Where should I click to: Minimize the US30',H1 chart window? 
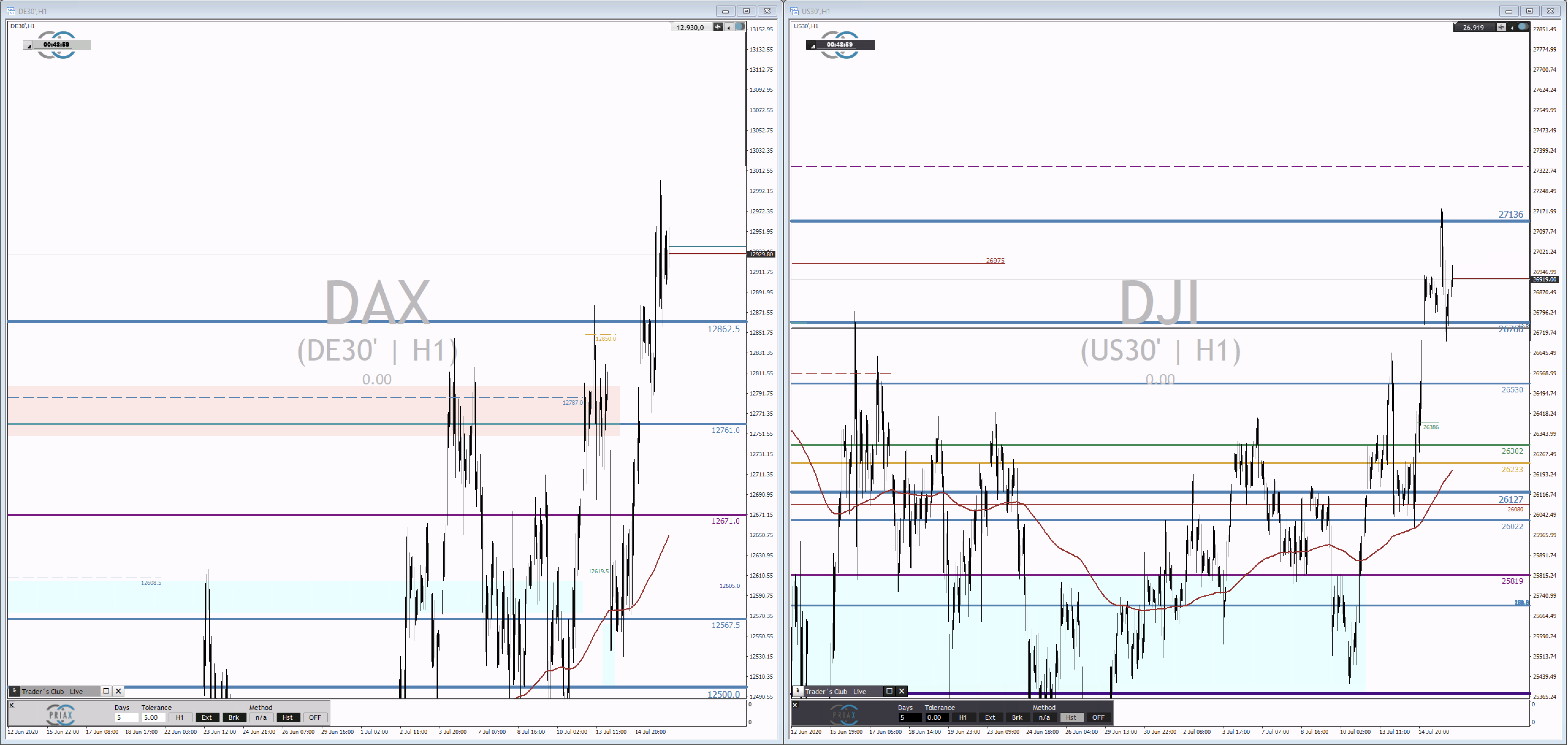click(x=1509, y=11)
